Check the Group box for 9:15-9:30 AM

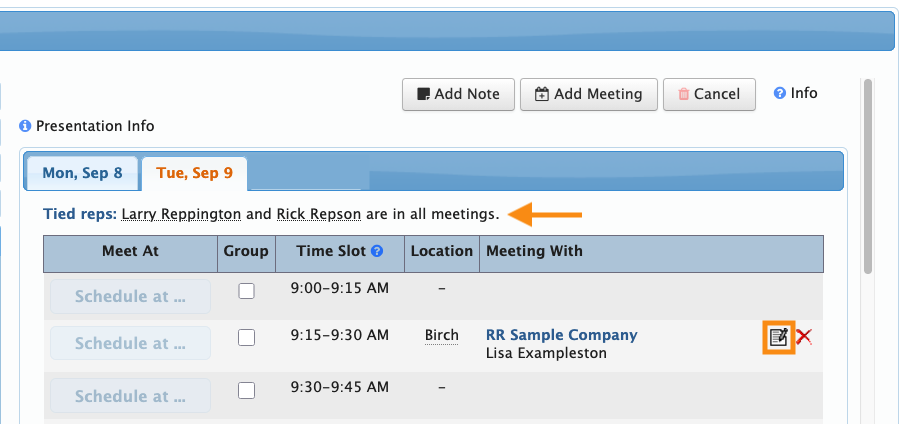246,338
